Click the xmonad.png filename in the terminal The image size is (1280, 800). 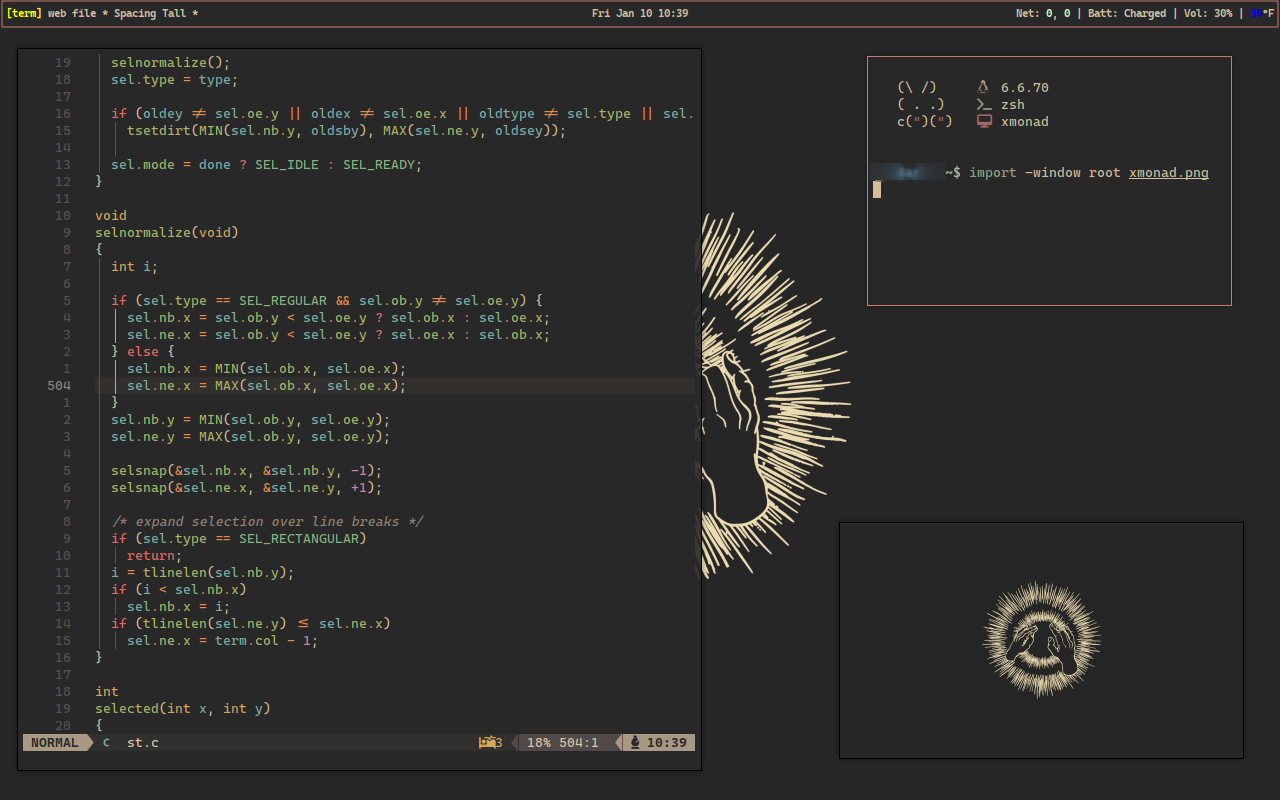[1169, 173]
